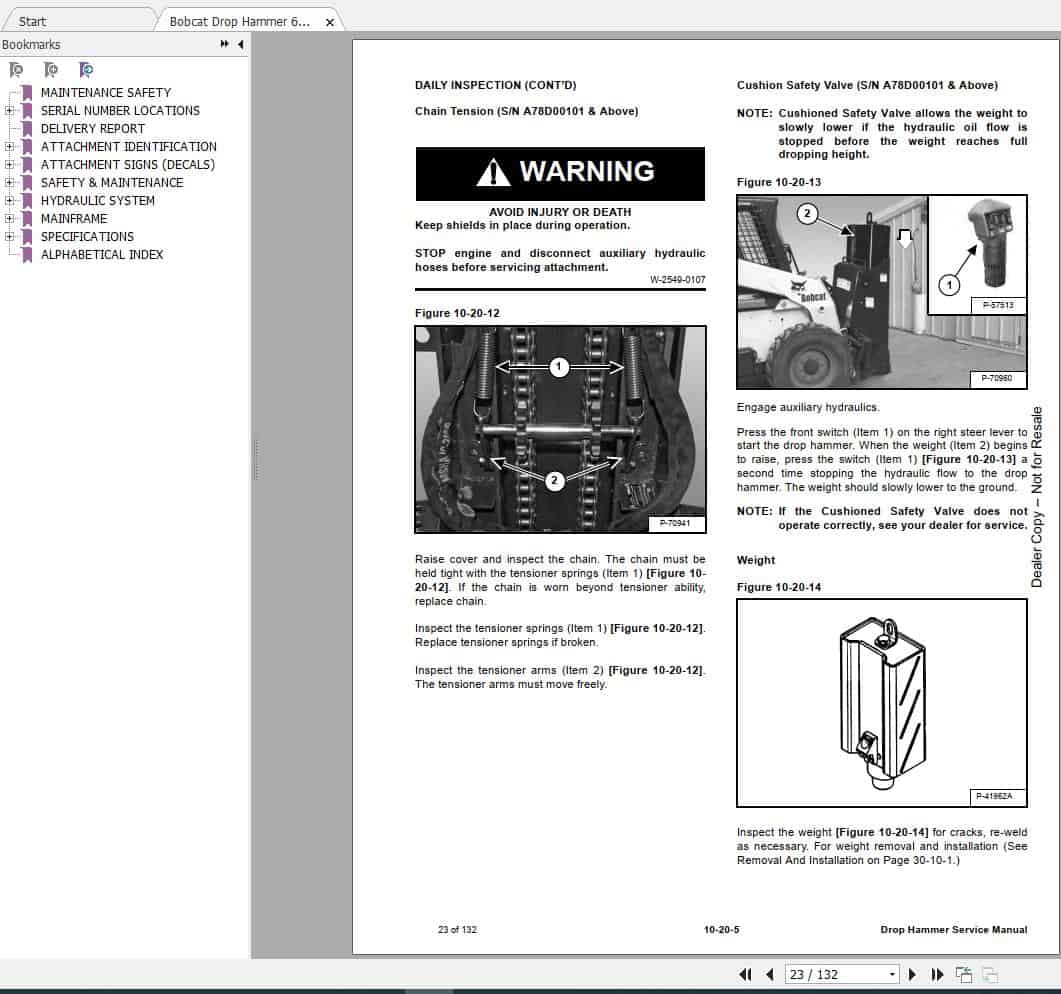
Task: Jump to the first page using navigation icon
Action: [x=744, y=974]
